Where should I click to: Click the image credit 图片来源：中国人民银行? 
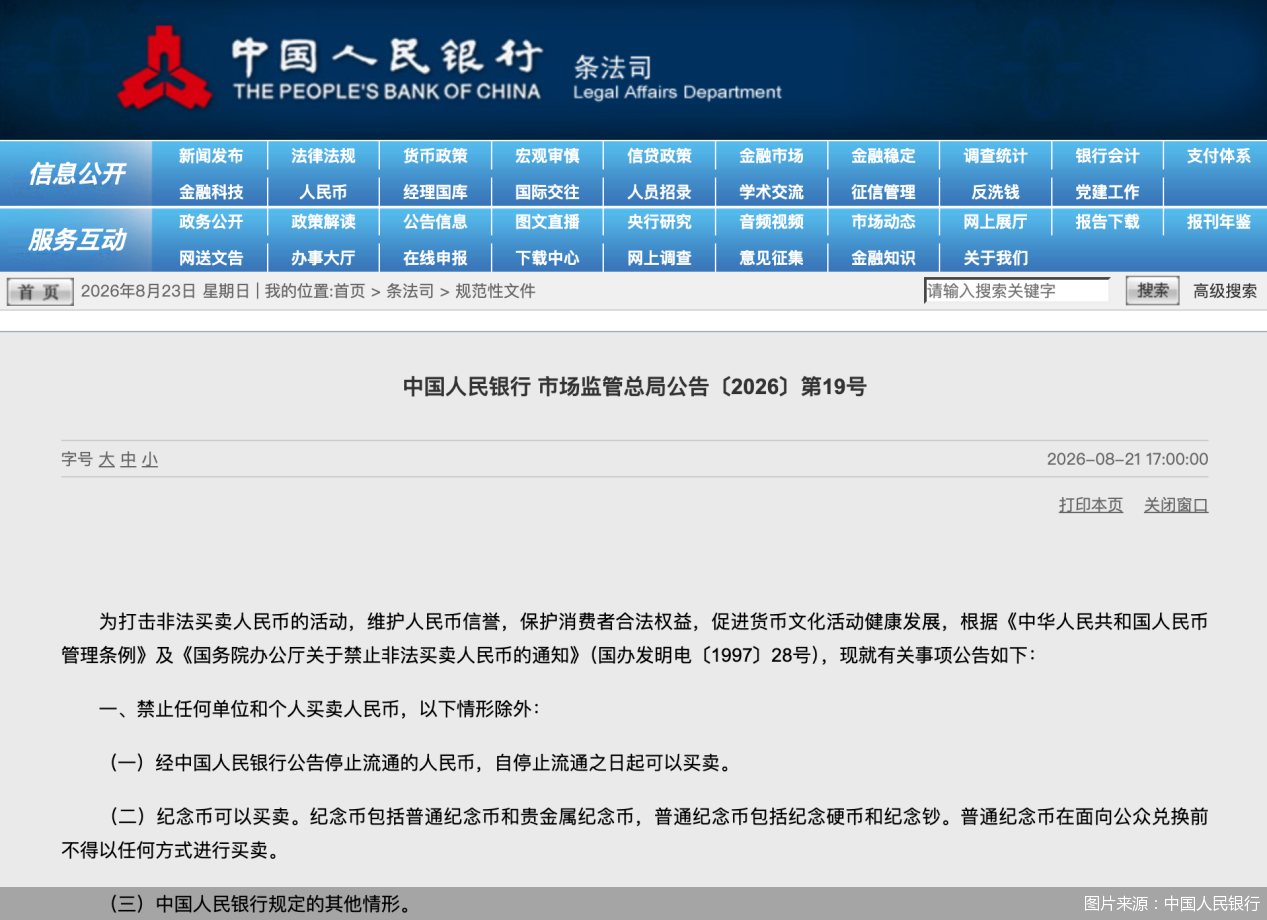coord(1172,904)
